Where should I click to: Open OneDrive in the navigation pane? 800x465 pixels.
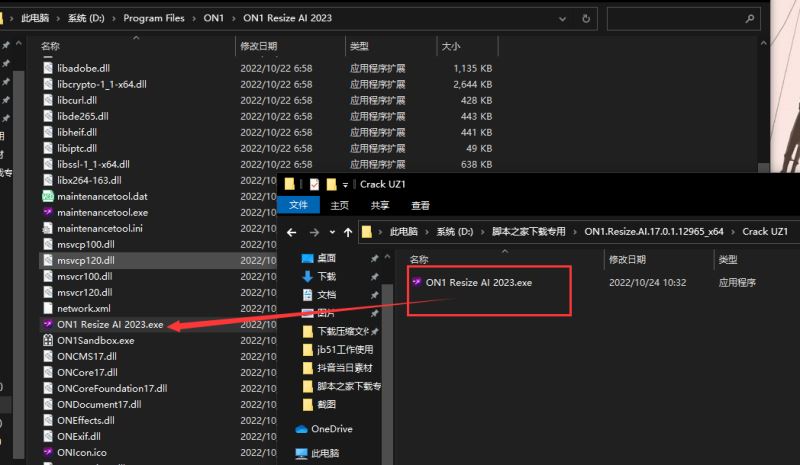(x=324, y=429)
